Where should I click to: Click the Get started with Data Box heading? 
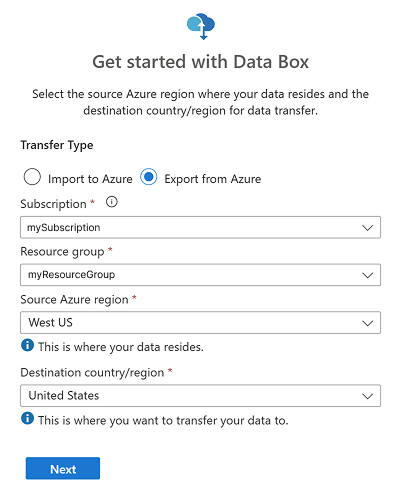[x=201, y=62]
